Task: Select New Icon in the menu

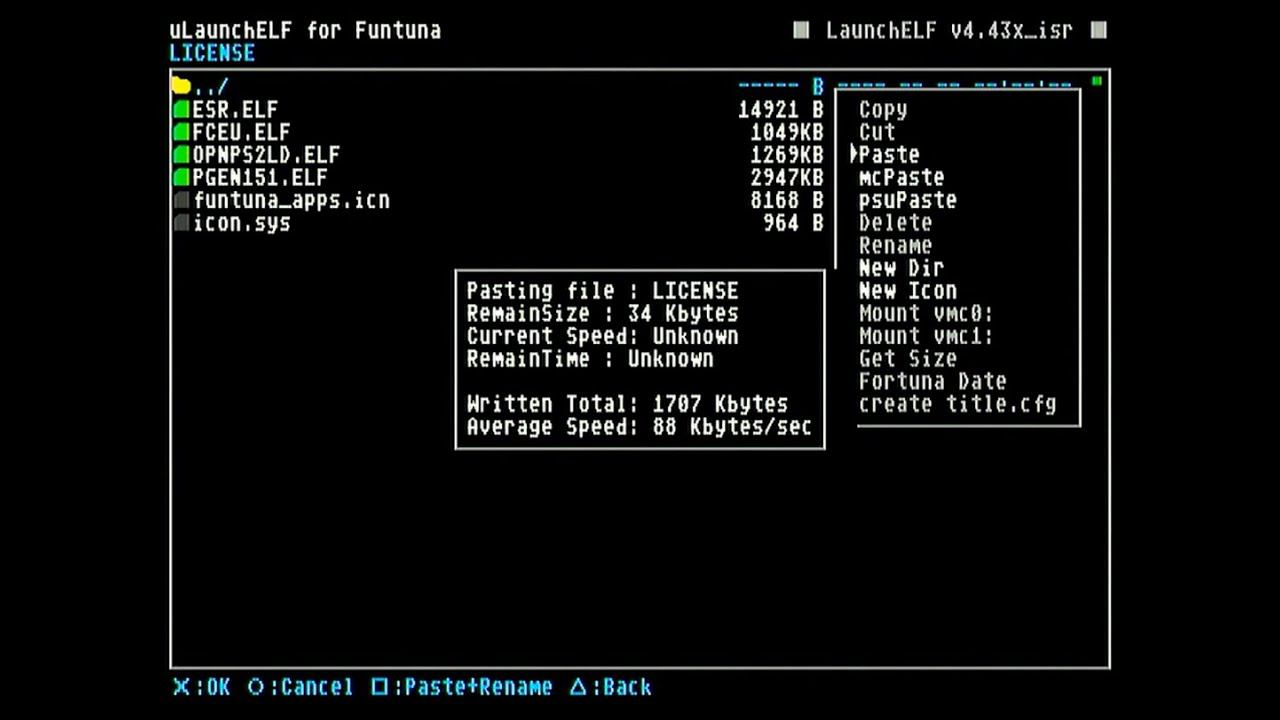Action: (x=908, y=291)
